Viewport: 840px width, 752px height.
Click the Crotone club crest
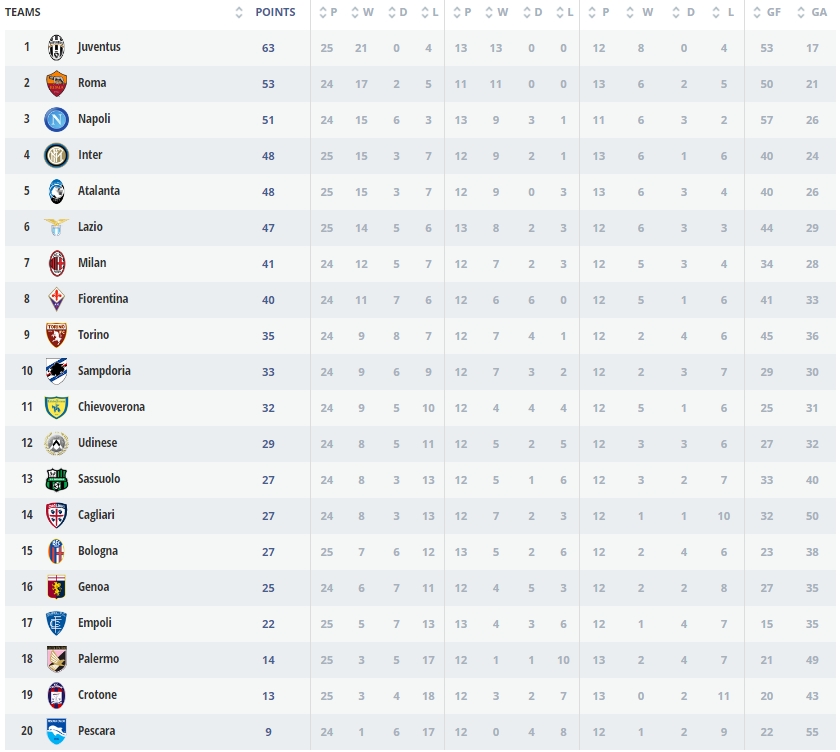click(56, 696)
